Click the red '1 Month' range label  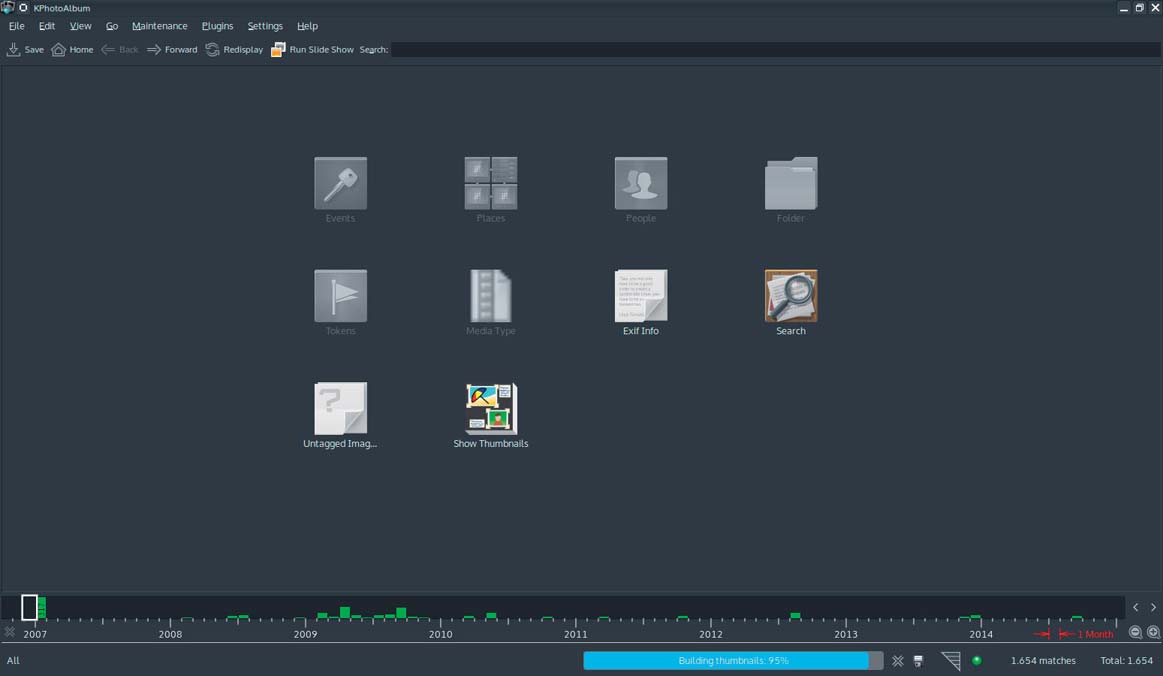click(1095, 634)
